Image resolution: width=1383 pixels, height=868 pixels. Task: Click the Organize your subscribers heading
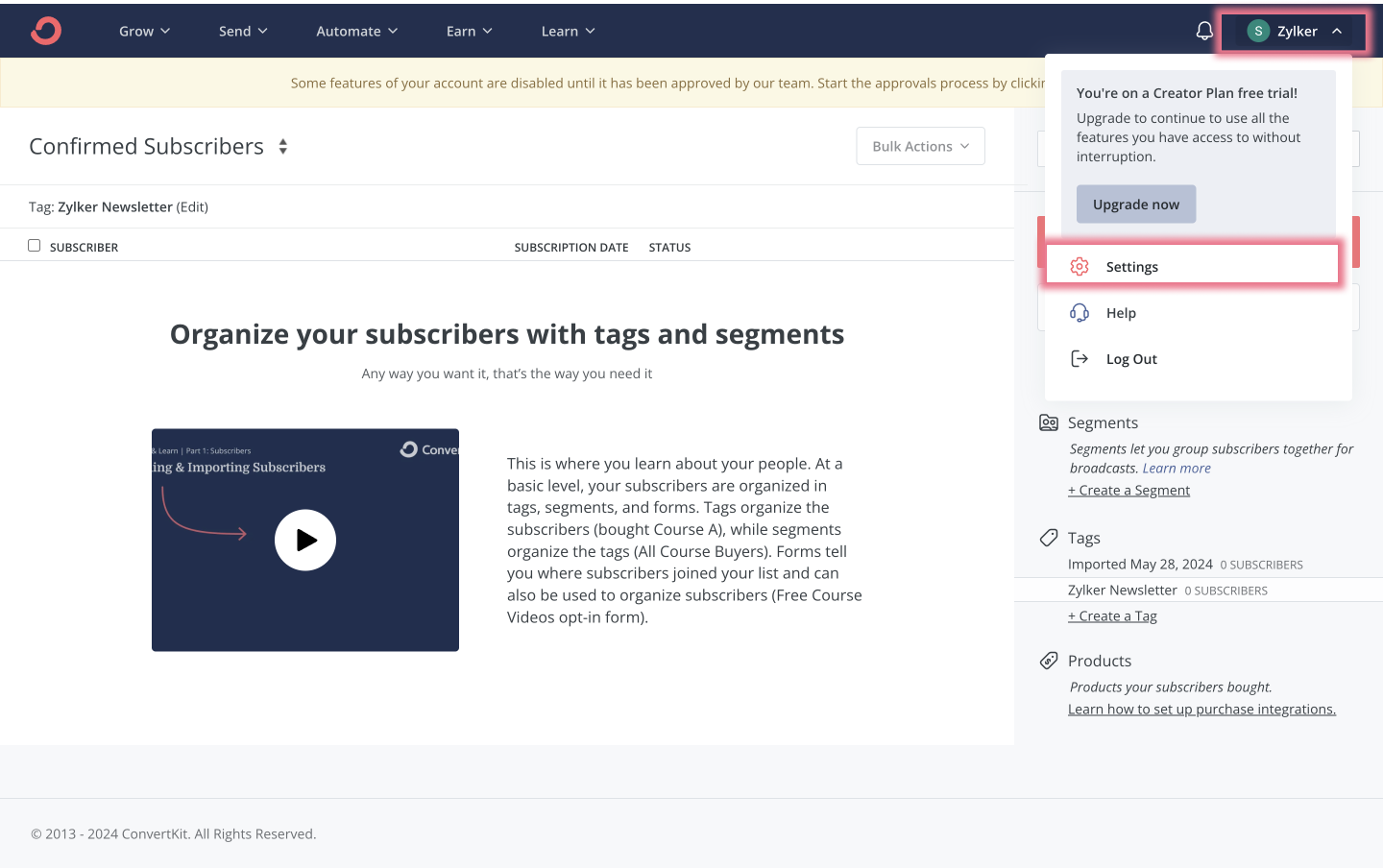click(x=507, y=334)
